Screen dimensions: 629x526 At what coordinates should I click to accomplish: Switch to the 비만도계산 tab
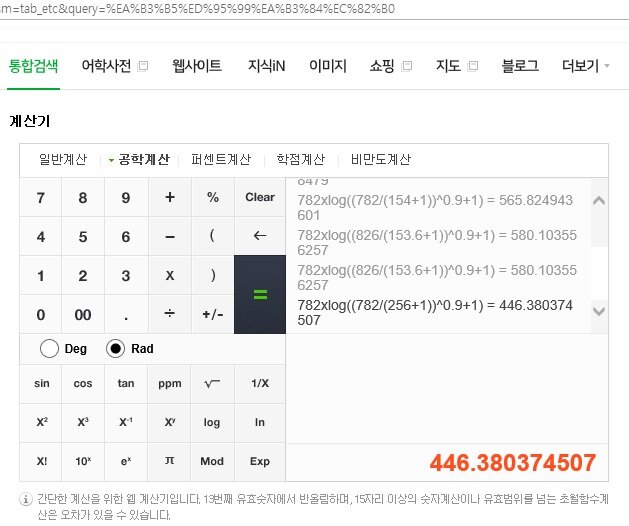(381, 160)
